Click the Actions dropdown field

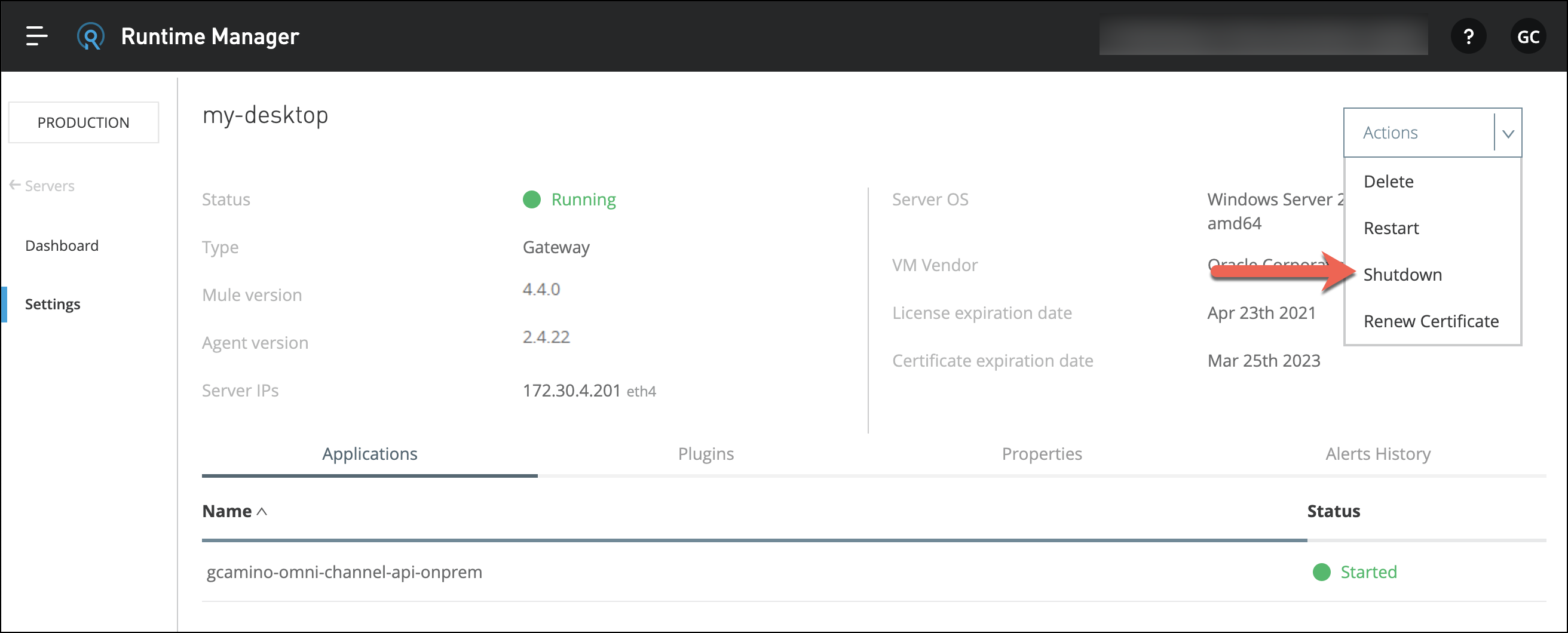pos(1432,133)
